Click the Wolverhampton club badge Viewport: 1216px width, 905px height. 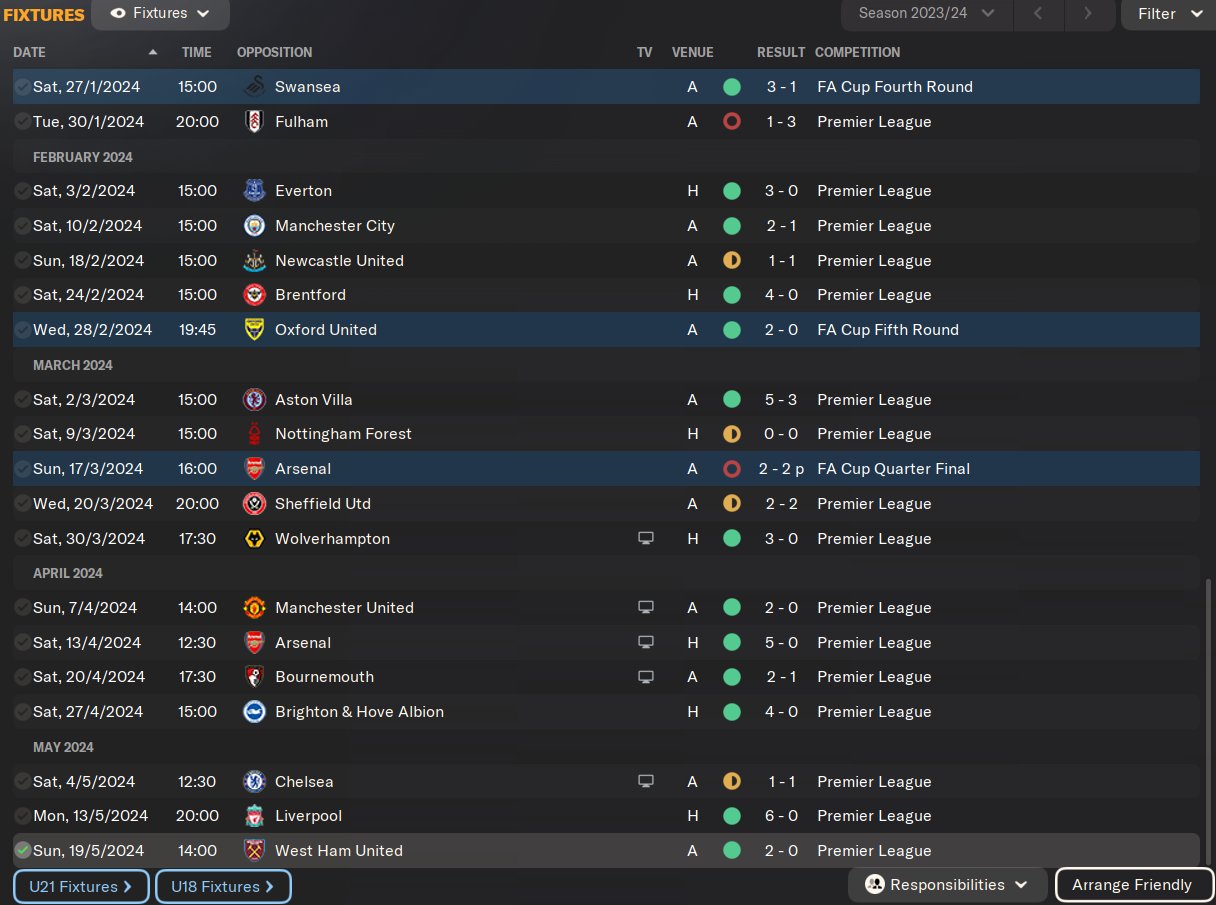tap(255, 539)
